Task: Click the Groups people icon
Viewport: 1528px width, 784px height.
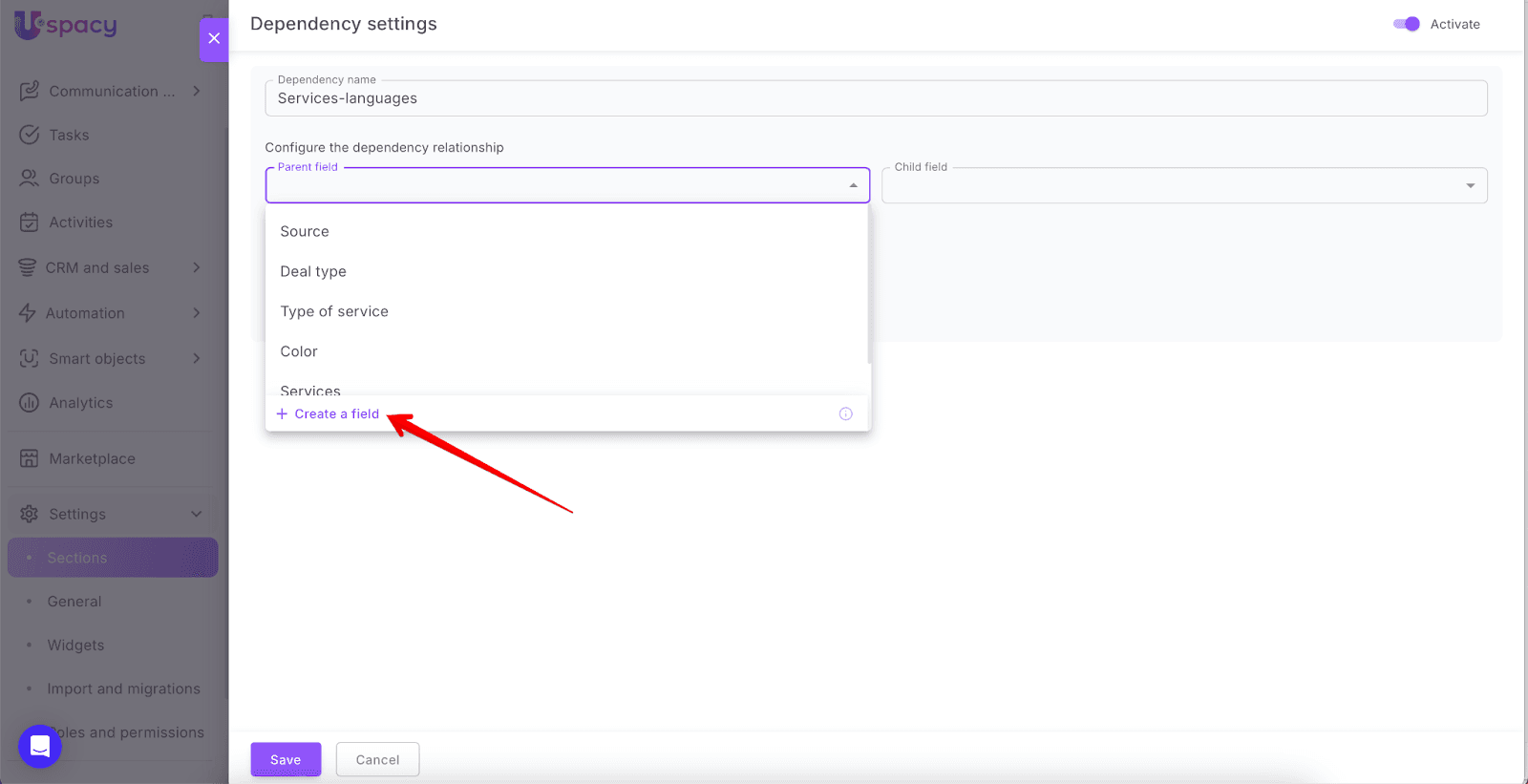Action: [30, 179]
